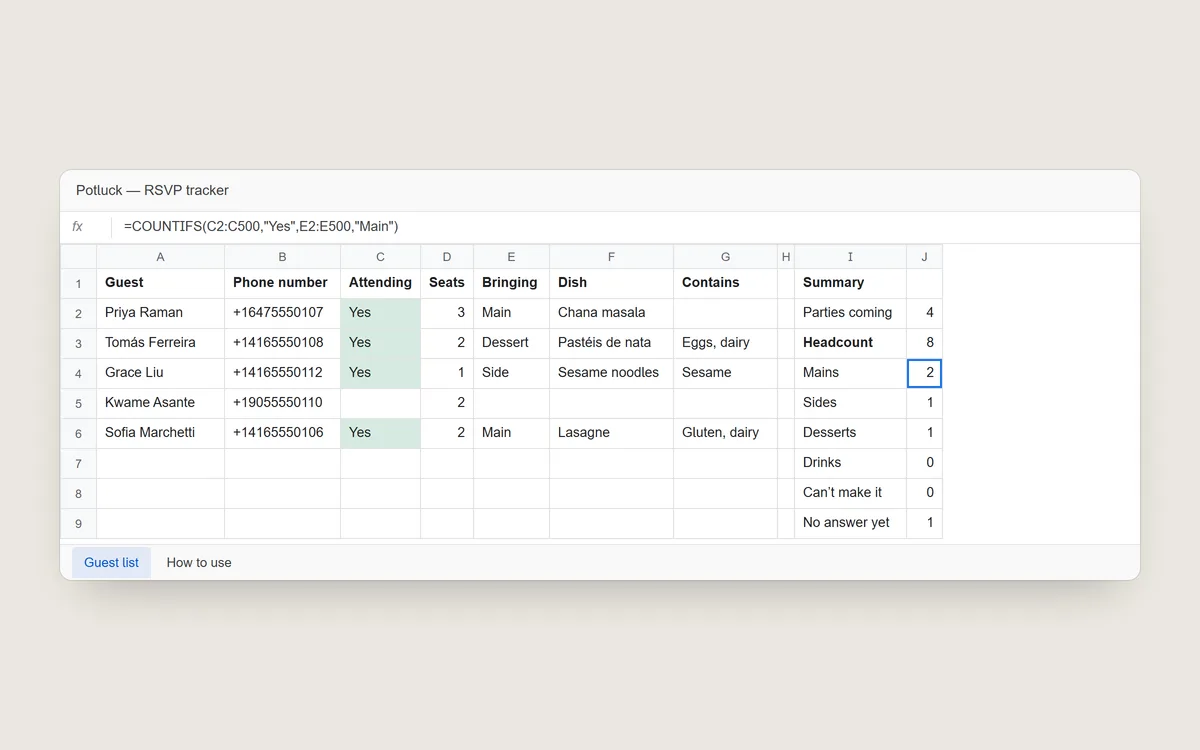Select the Guest header cell
The image size is (1200, 750).
tap(160, 283)
